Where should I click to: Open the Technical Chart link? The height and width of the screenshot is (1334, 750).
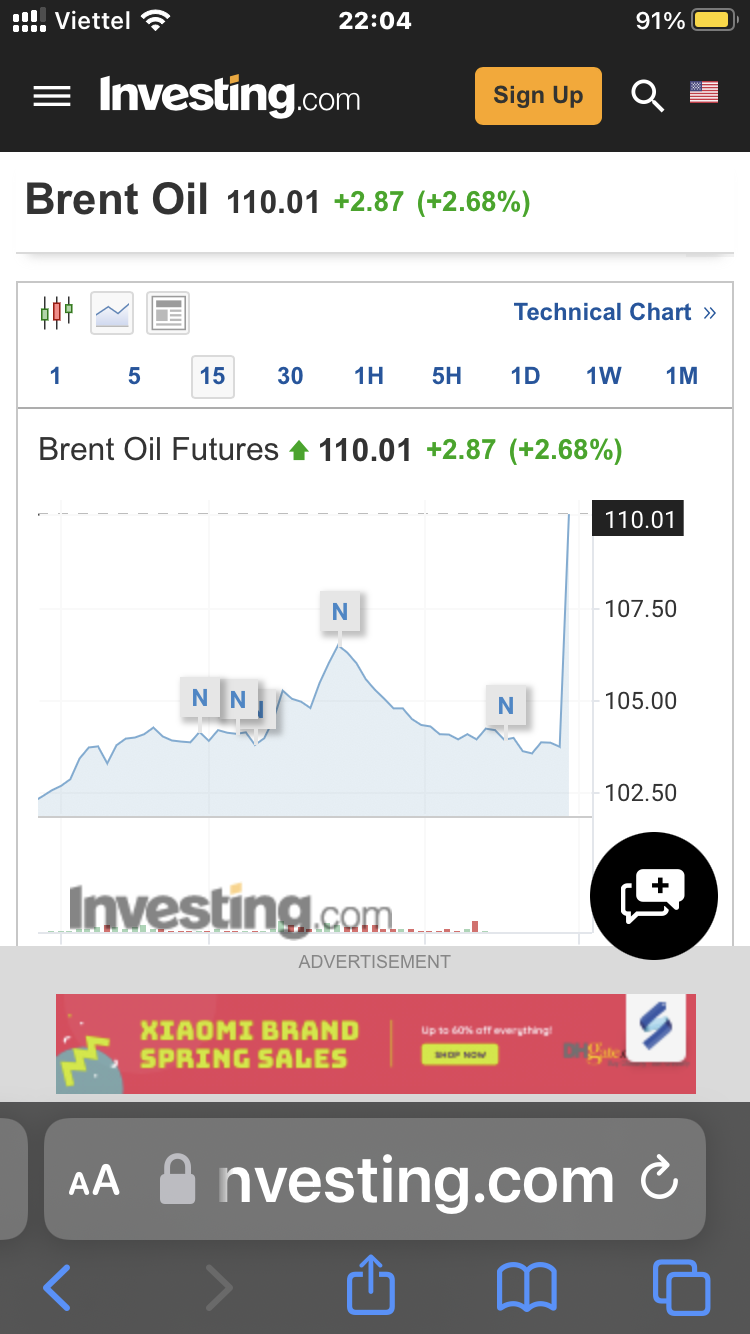(x=614, y=312)
